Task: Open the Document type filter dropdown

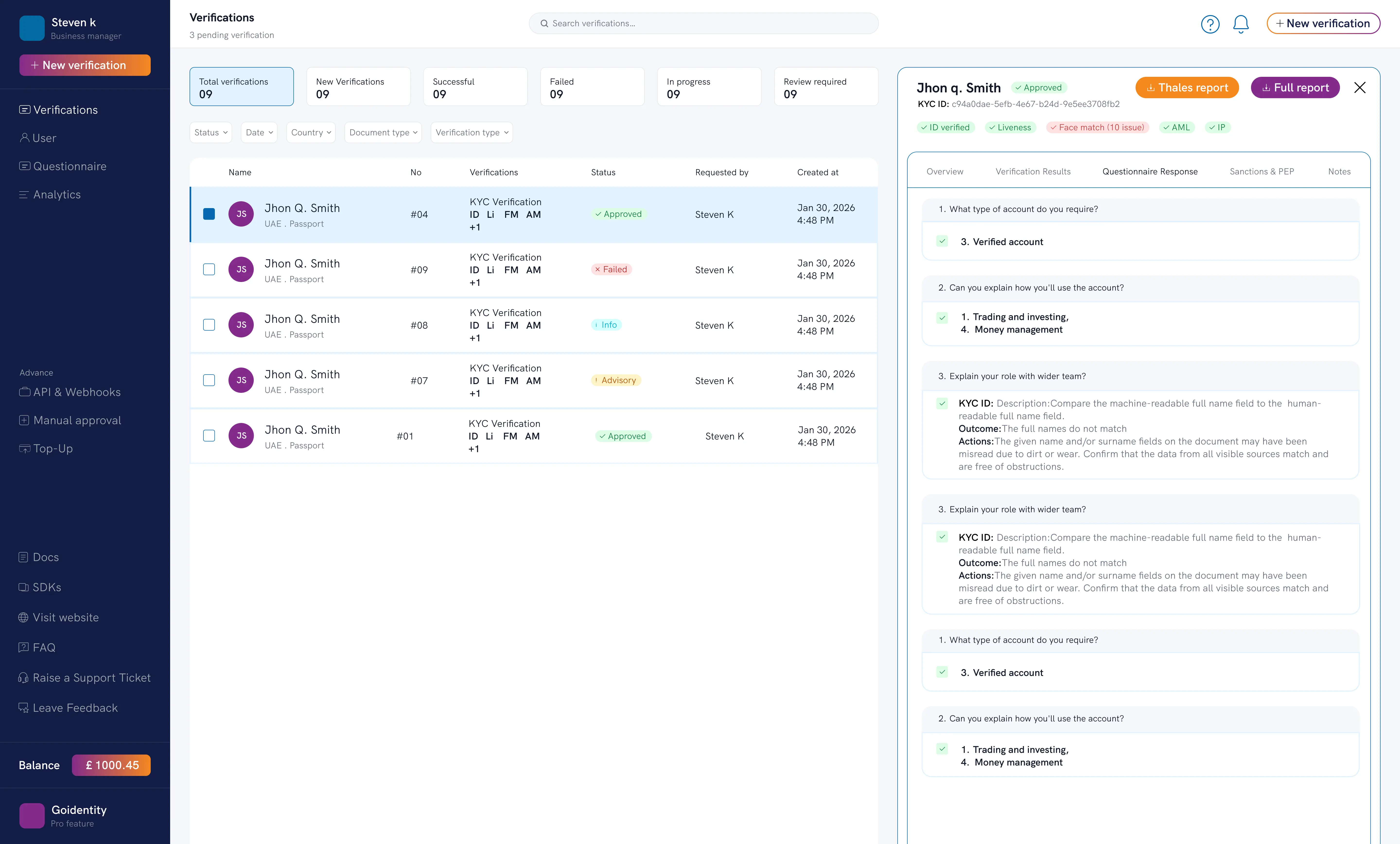Action: click(x=384, y=132)
